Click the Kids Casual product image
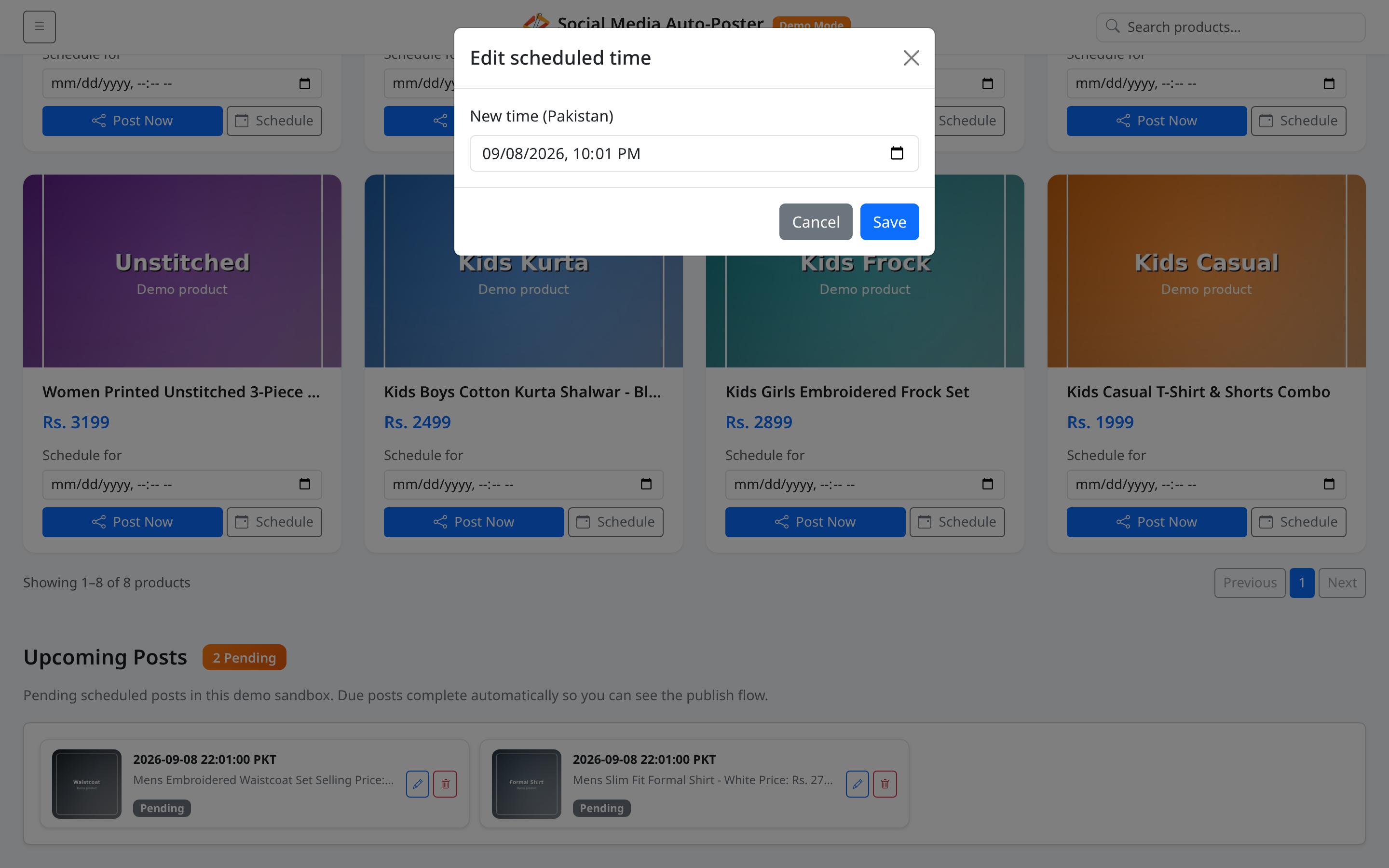The height and width of the screenshot is (868, 1389). pyautogui.click(x=1206, y=271)
